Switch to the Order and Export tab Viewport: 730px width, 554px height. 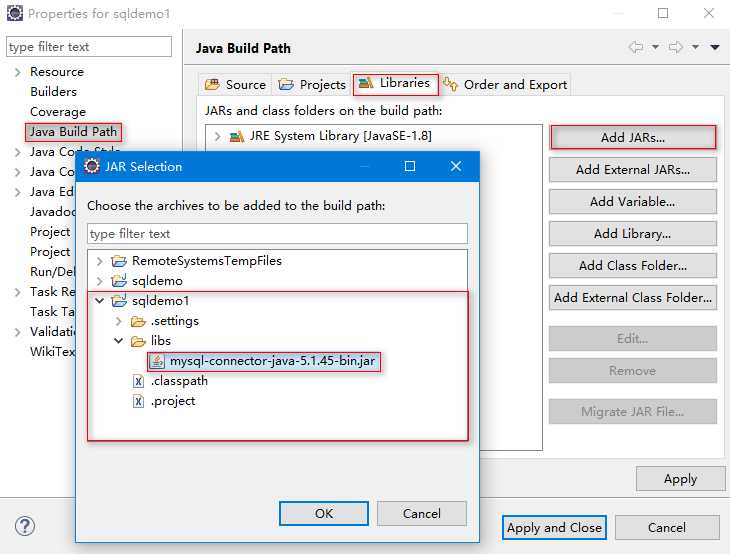click(x=505, y=85)
